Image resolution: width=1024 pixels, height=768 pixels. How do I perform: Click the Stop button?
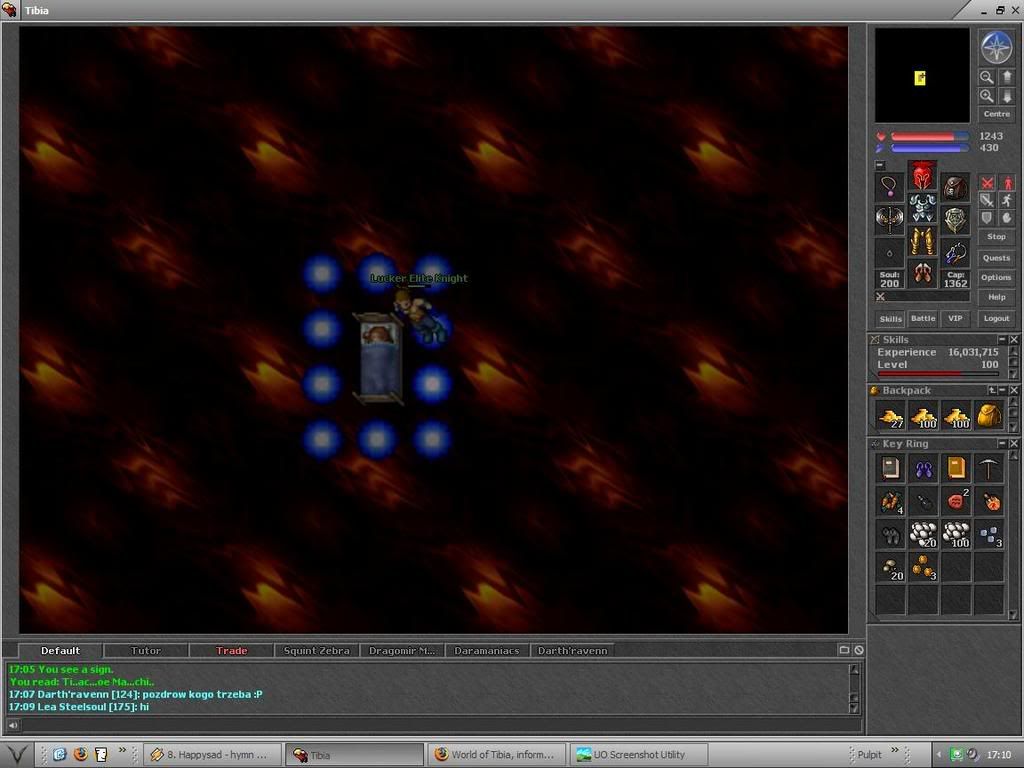tap(997, 237)
